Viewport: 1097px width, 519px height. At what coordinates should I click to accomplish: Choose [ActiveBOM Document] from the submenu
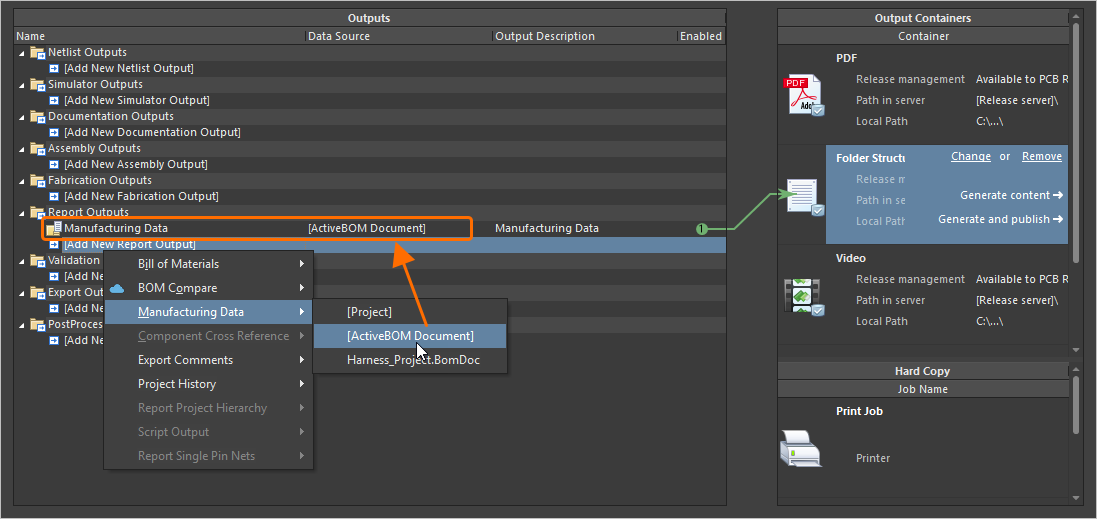[x=410, y=336]
